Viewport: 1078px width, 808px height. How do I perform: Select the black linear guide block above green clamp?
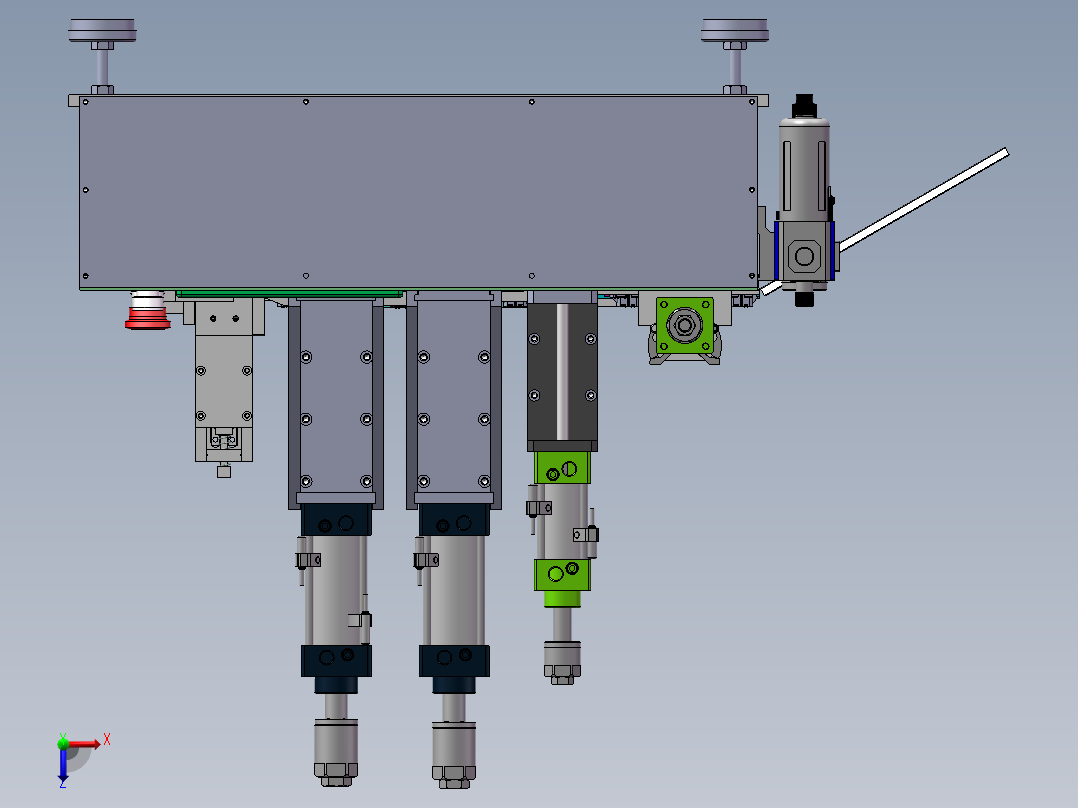click(x=562, y=377)
